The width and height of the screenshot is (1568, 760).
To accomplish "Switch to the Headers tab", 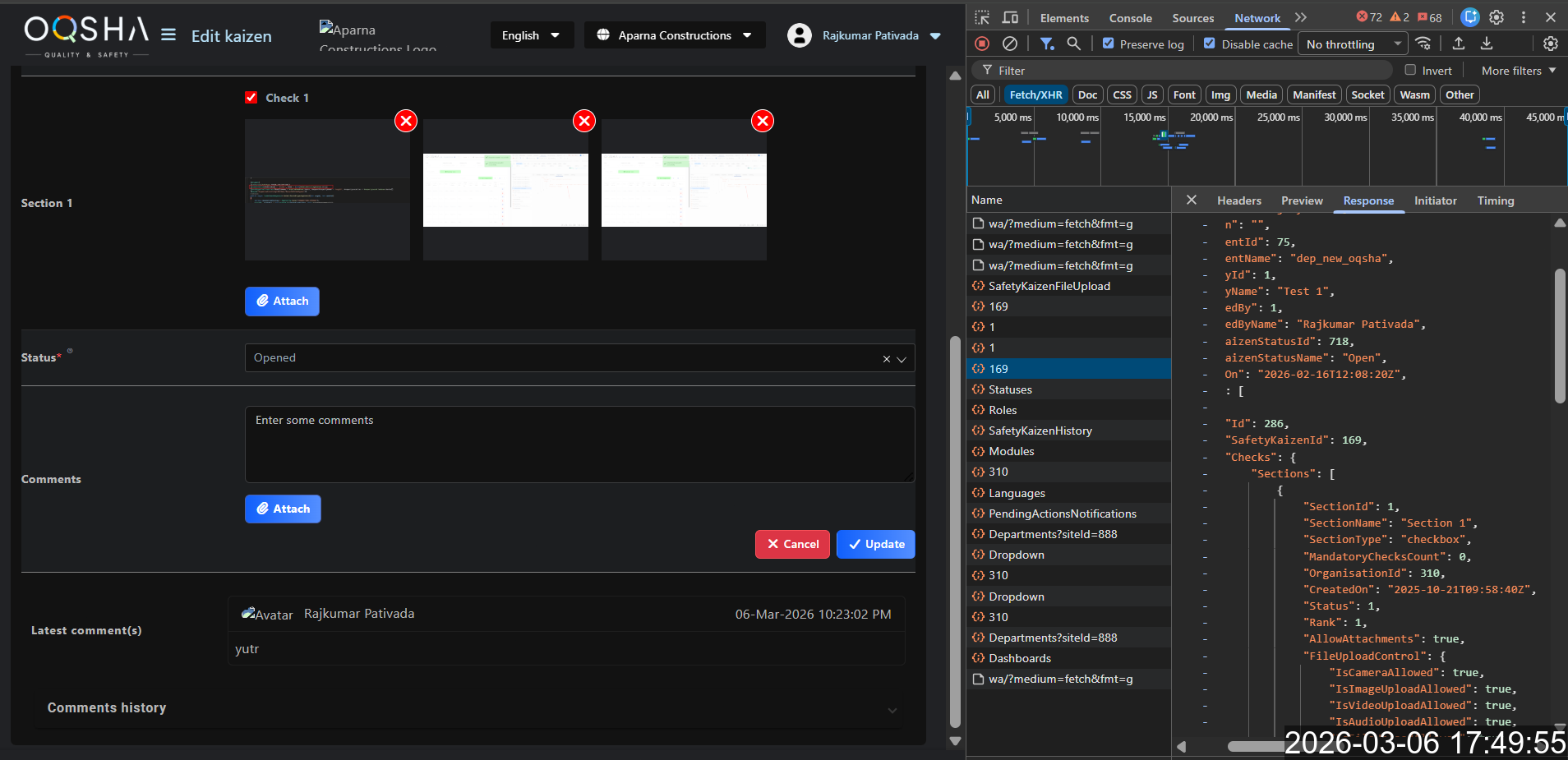I will tap(1238, 200).
